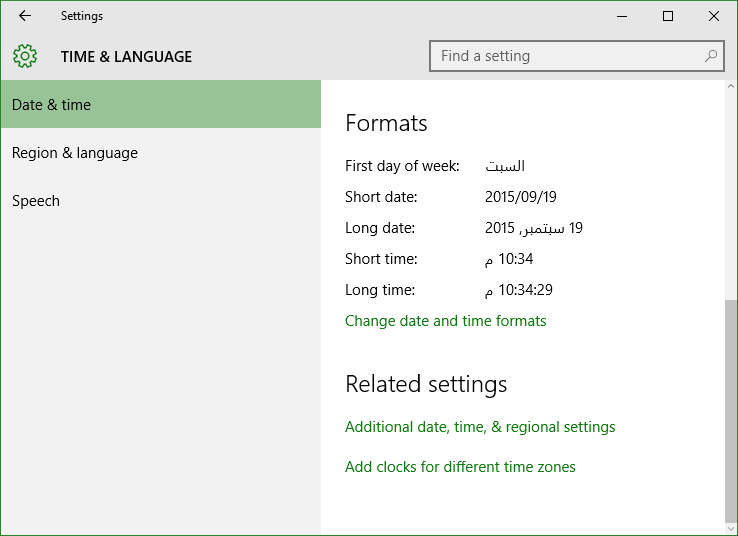Open Add clocks for different time zones
This screenshot has height=536, width=738.
pos(460,466)
